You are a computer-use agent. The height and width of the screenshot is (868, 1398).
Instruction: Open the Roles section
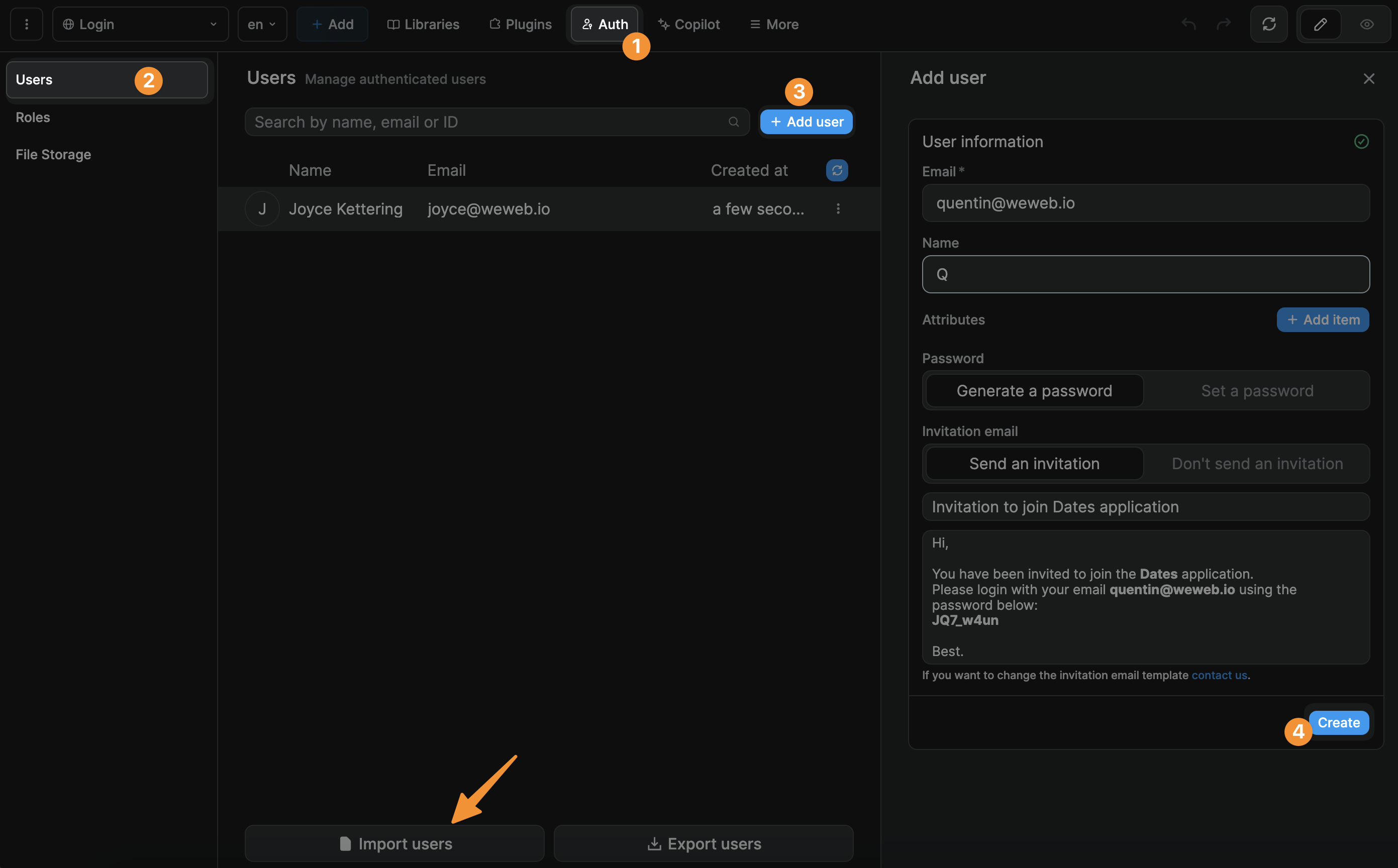coord(33,117)
